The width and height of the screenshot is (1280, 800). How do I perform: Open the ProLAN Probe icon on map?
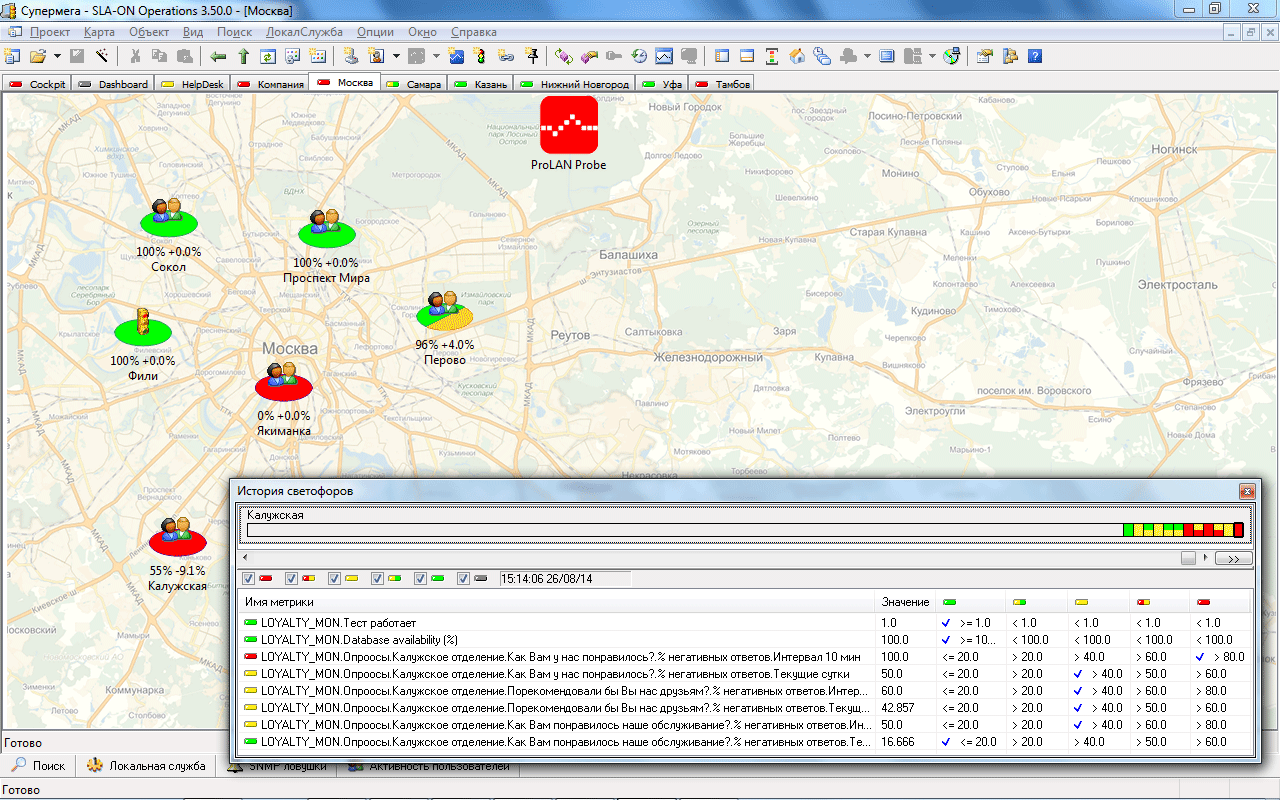[568, 125]
